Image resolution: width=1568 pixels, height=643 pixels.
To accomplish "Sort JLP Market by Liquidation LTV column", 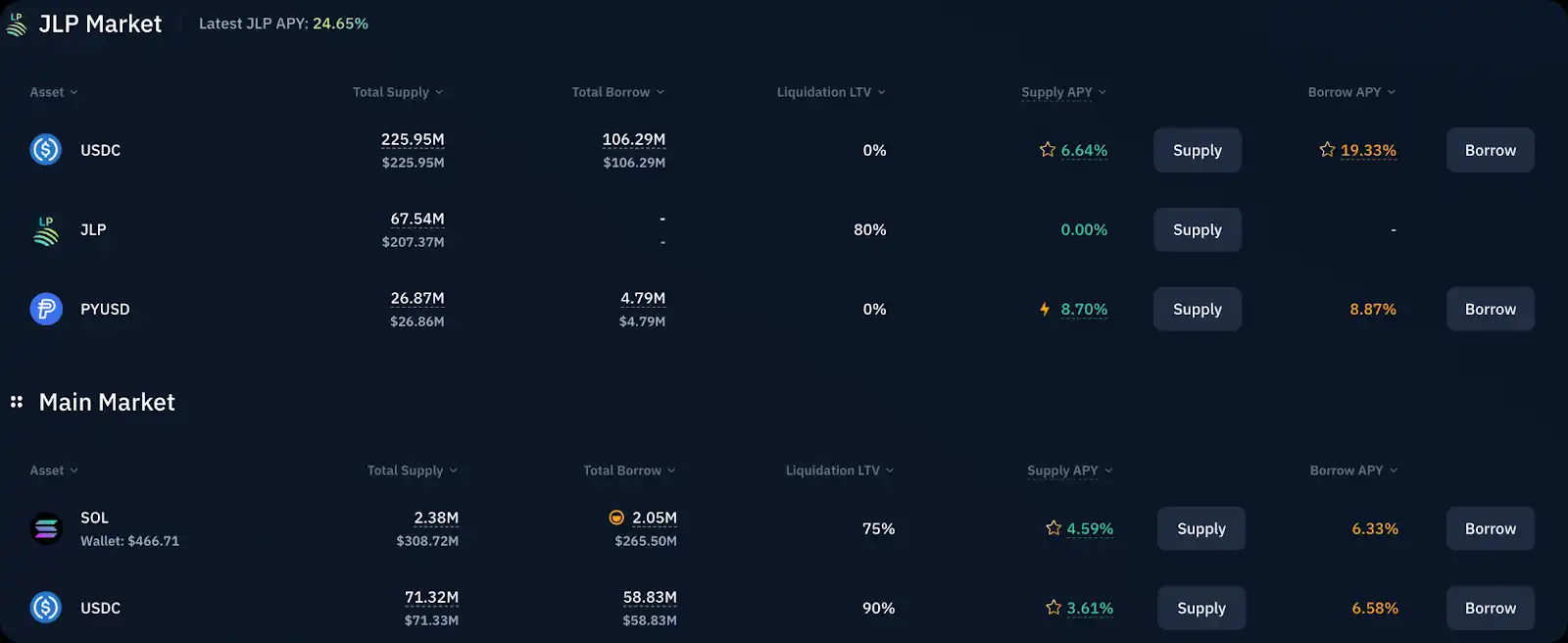I will coord(831,92).
